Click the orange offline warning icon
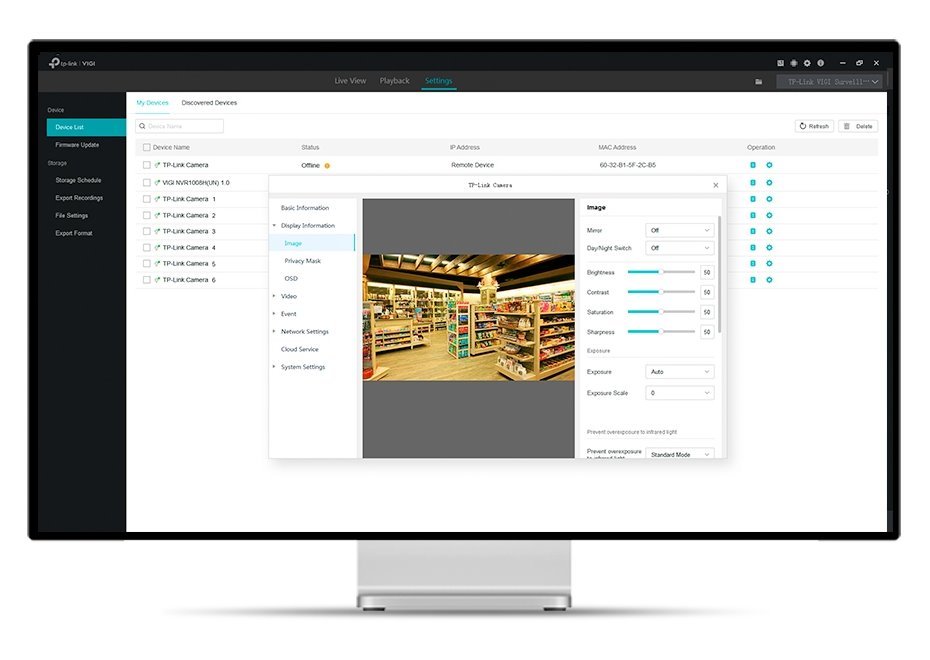The image size is (930, 660). pos(327,165)
